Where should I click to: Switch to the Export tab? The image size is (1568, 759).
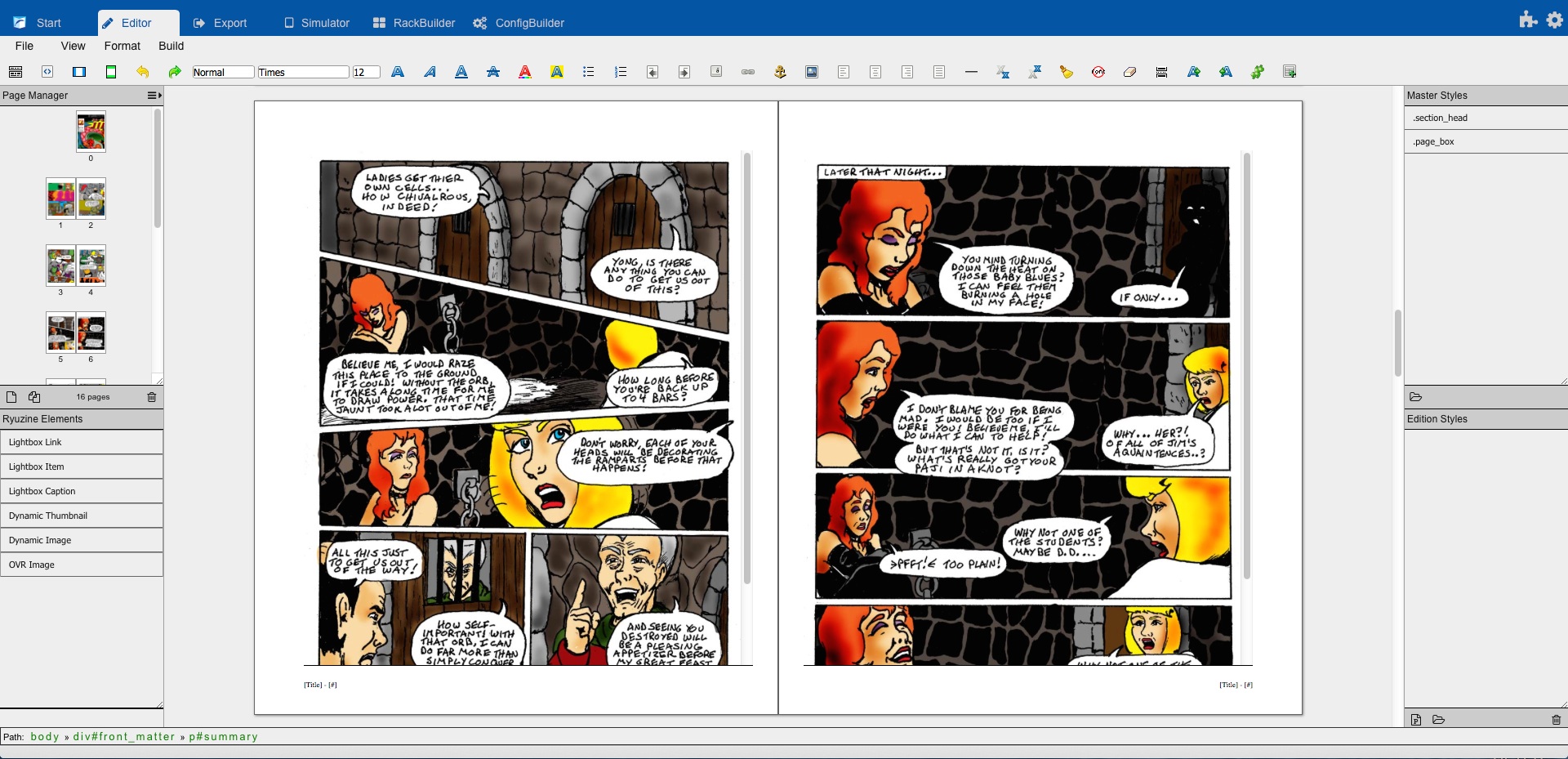point(220,23)
